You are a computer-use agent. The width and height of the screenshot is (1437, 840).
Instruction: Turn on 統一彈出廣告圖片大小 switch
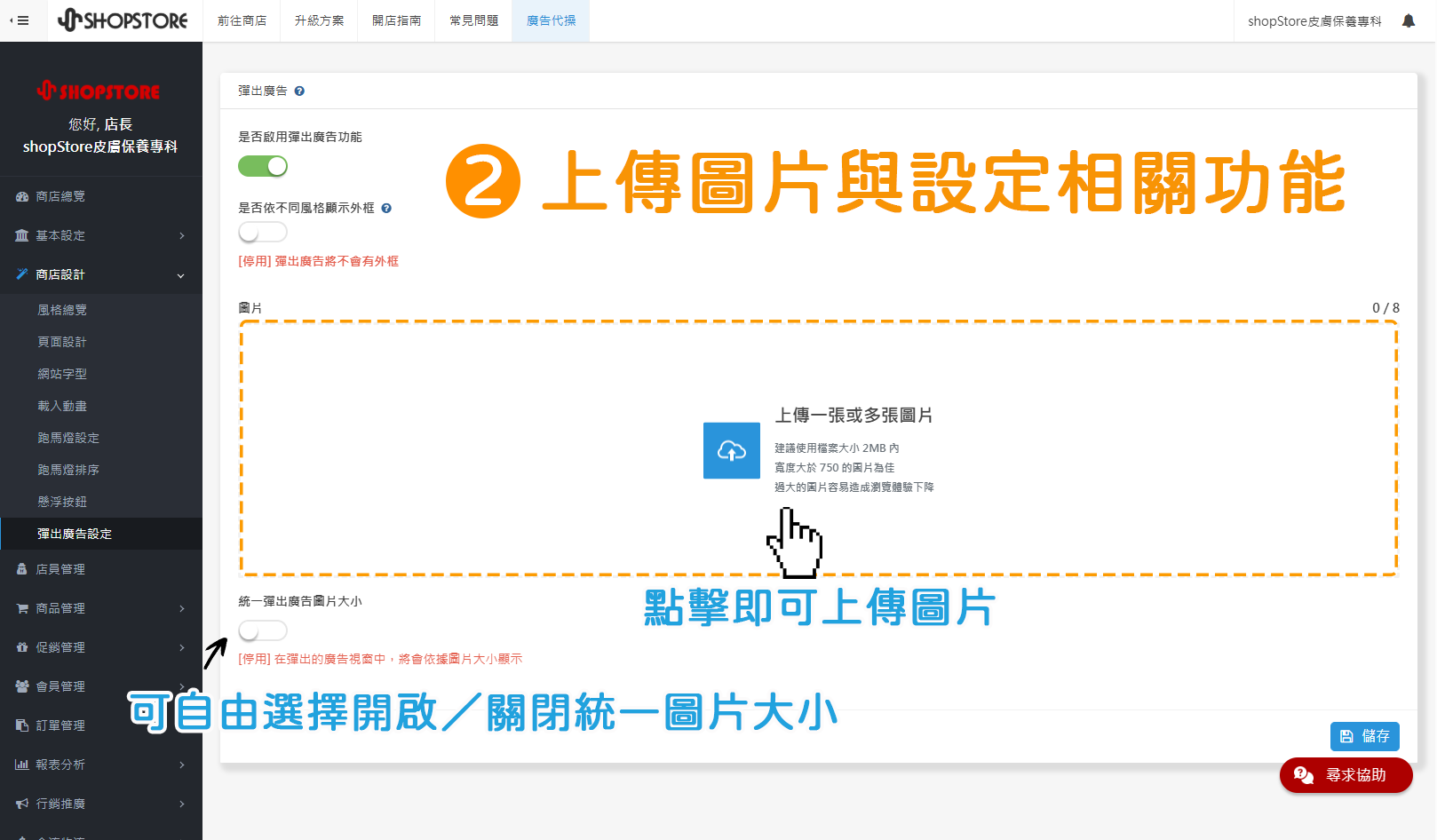pyautogui.click(x=263, y=630)
